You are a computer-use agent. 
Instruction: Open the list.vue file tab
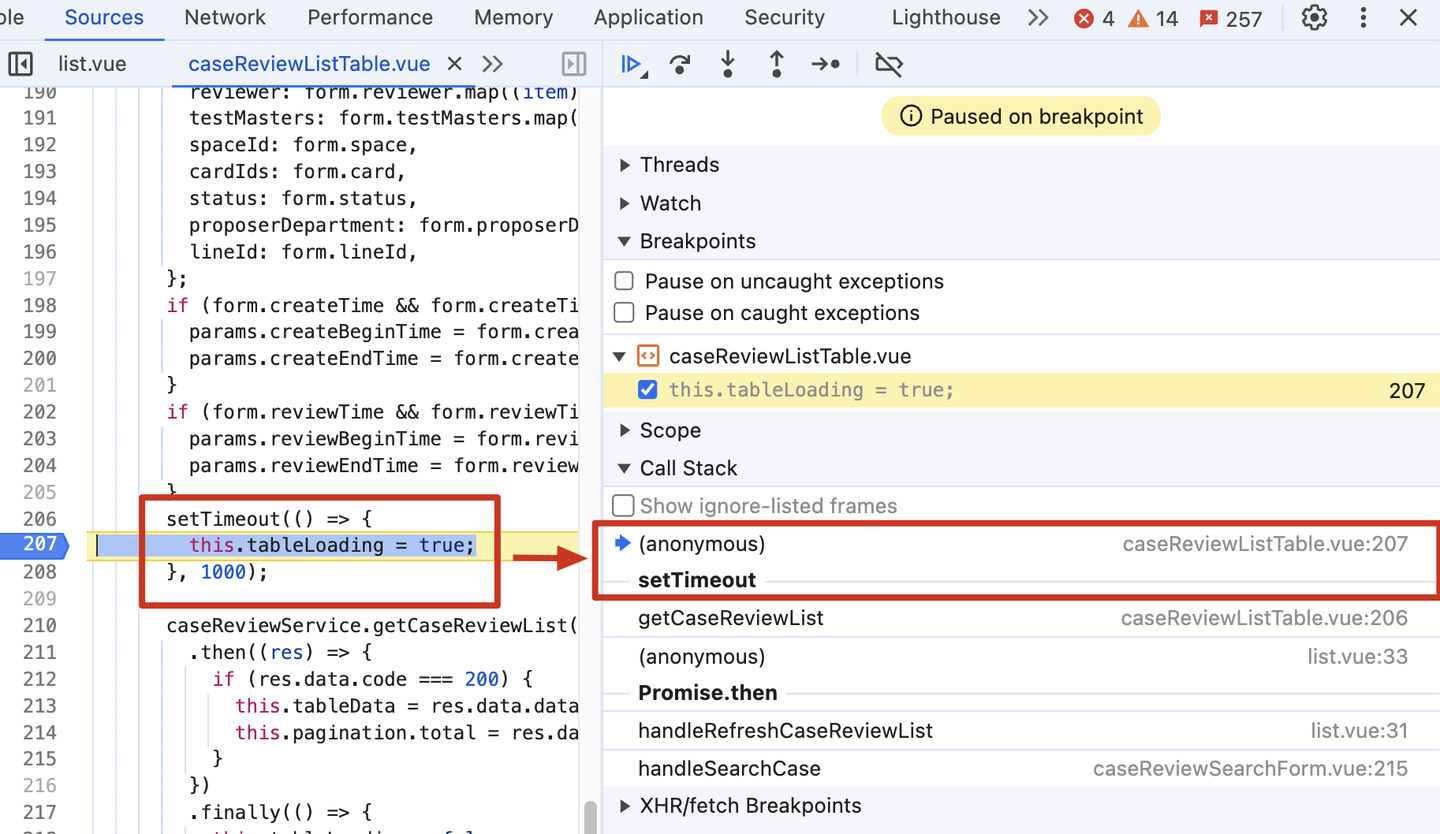pos(92,64)
